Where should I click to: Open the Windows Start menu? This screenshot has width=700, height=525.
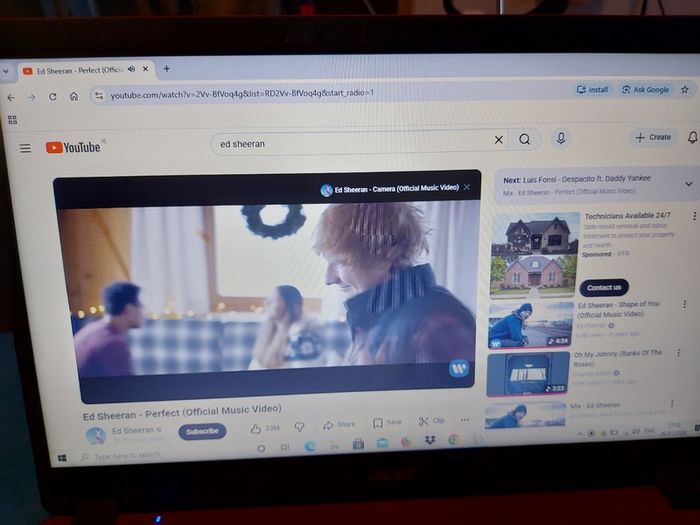[x=62, y=458]
